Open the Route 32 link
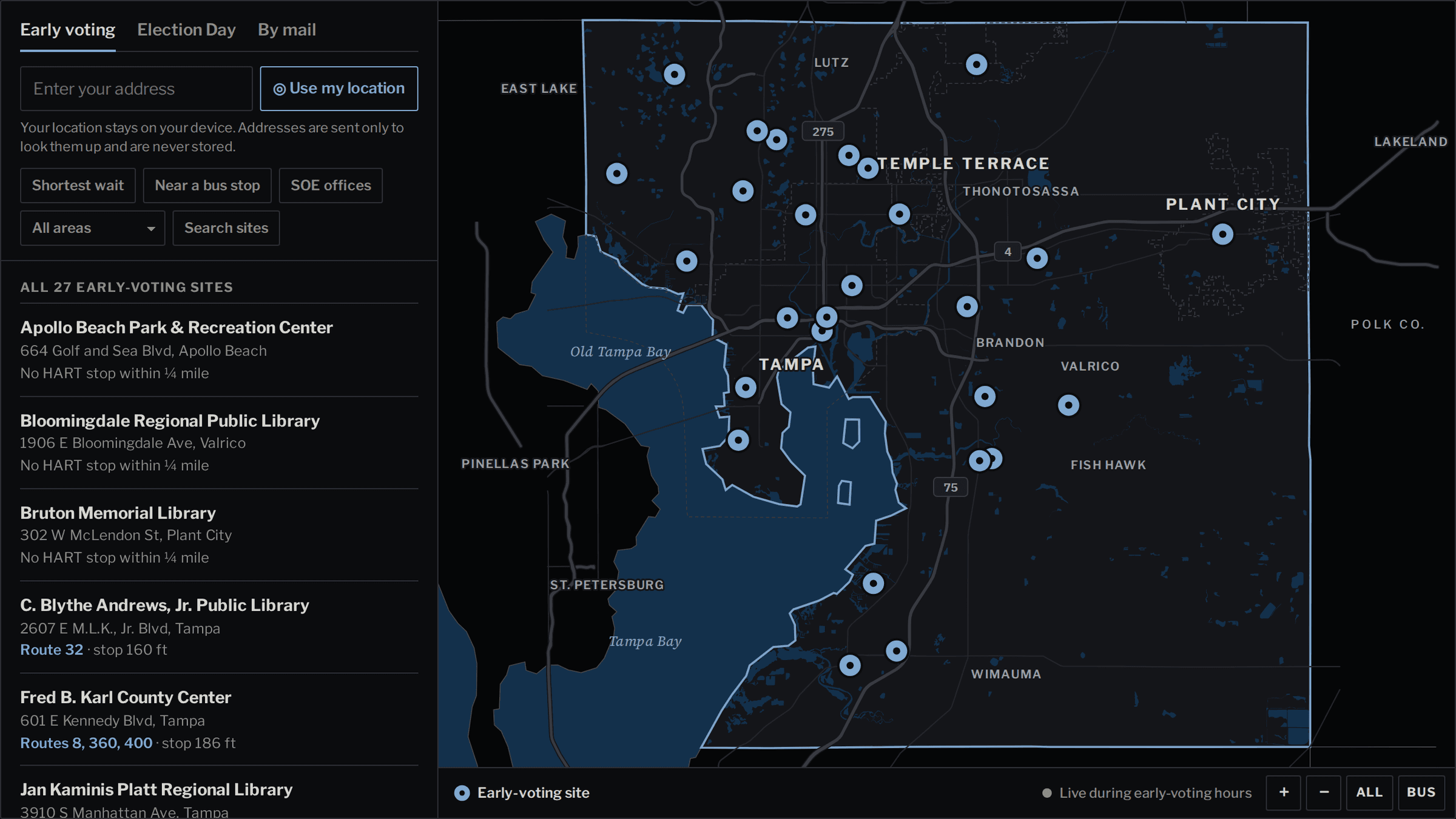 tap(52, 650)
